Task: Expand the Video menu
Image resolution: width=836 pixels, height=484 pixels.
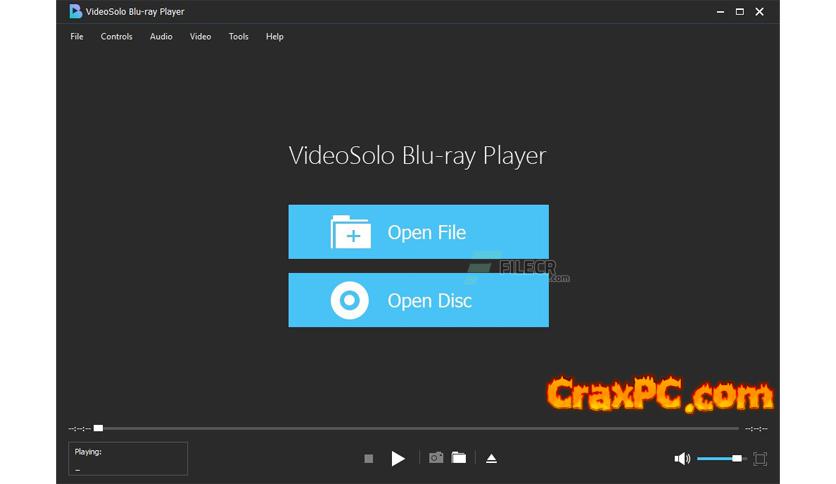Action: pyautogui.click(x=200, y=37)
